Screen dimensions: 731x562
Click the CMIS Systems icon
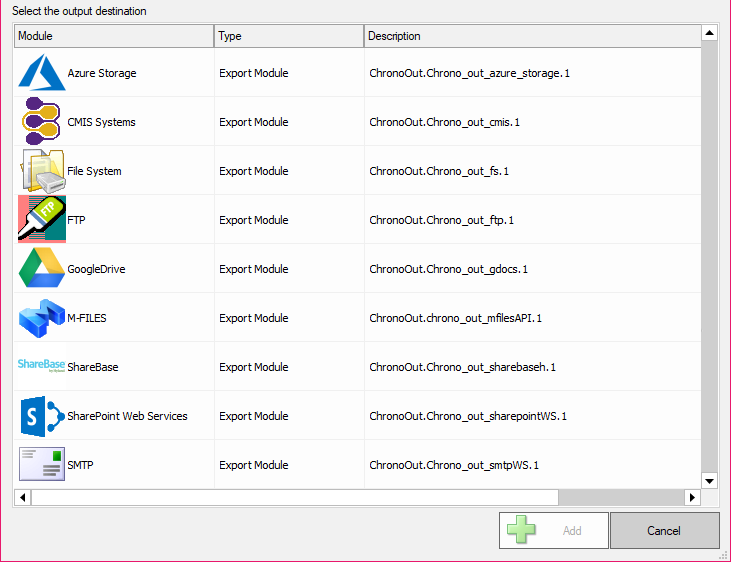[41, 122]
